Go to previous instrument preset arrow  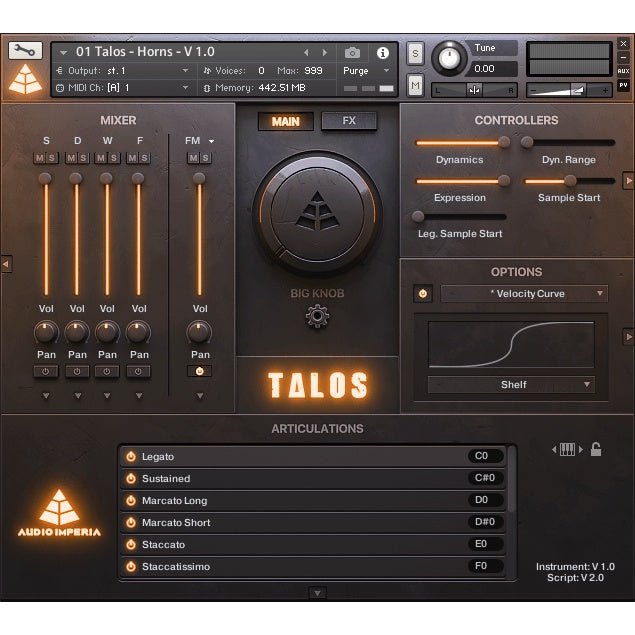coord(306,53)
